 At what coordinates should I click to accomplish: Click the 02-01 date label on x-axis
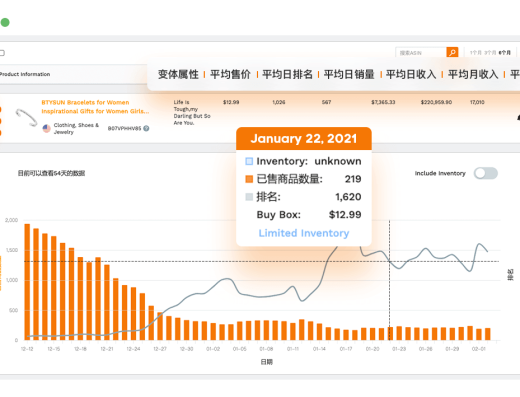click(478, 349)
